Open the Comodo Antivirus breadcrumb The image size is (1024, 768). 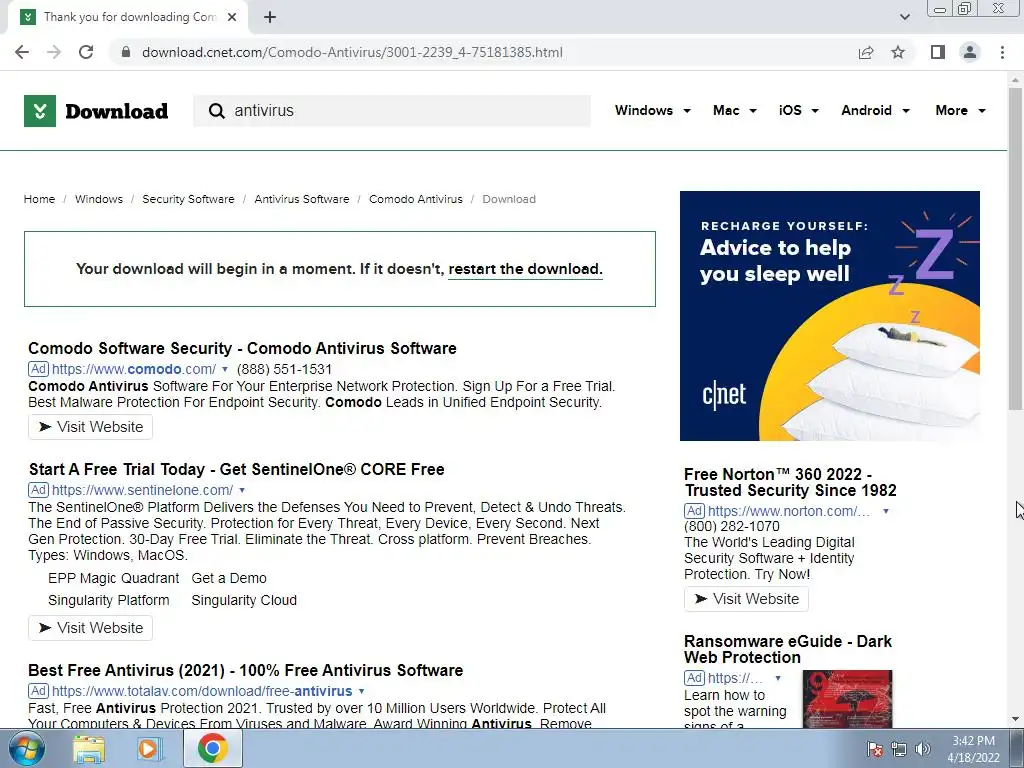[415, 199]
